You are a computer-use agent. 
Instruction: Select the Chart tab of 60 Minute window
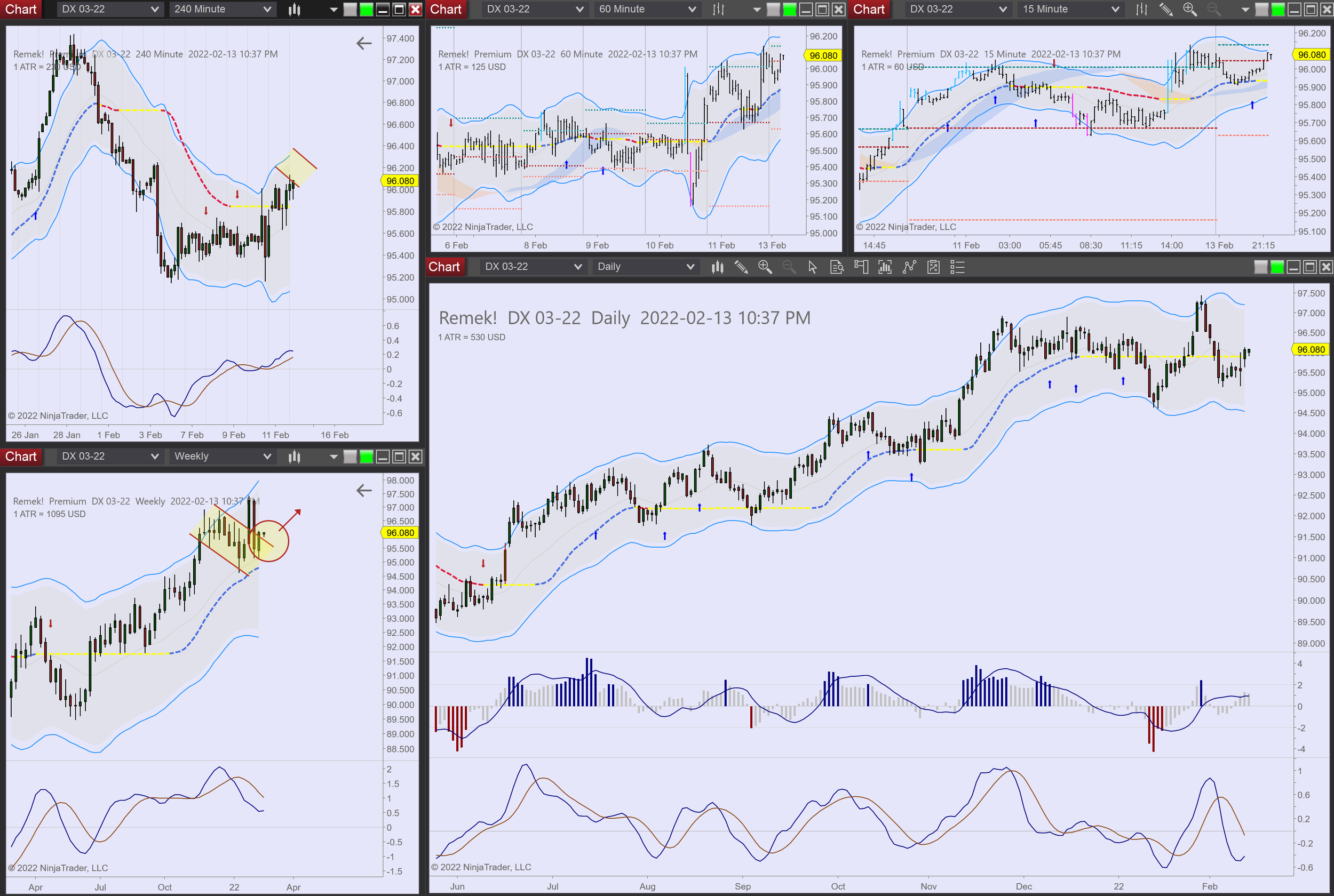446,9
